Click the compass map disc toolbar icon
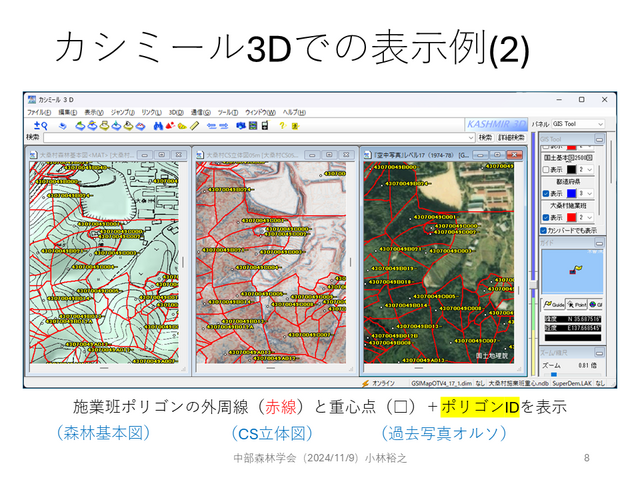 128,126
